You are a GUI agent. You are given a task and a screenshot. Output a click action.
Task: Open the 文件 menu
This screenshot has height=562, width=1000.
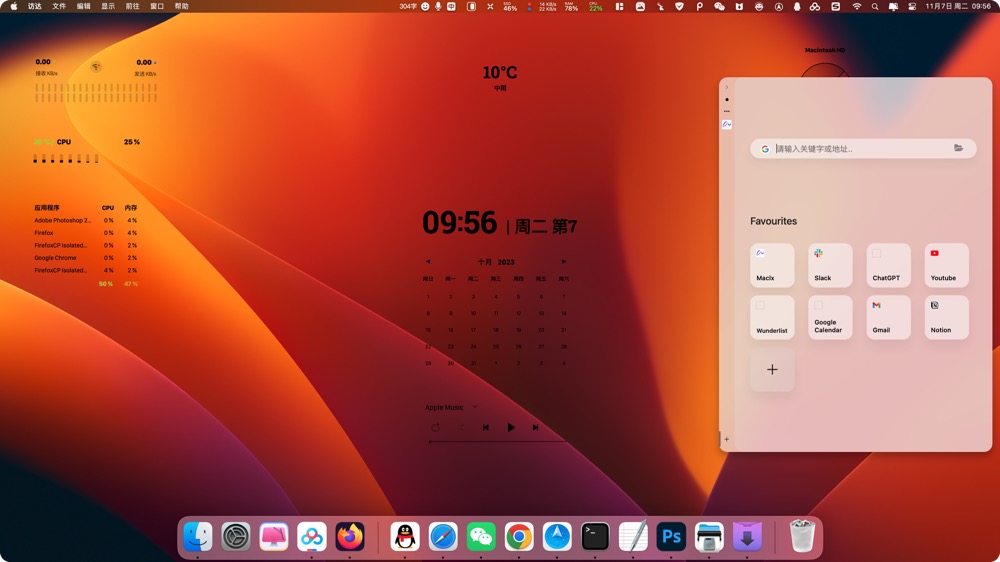point(59,6)
